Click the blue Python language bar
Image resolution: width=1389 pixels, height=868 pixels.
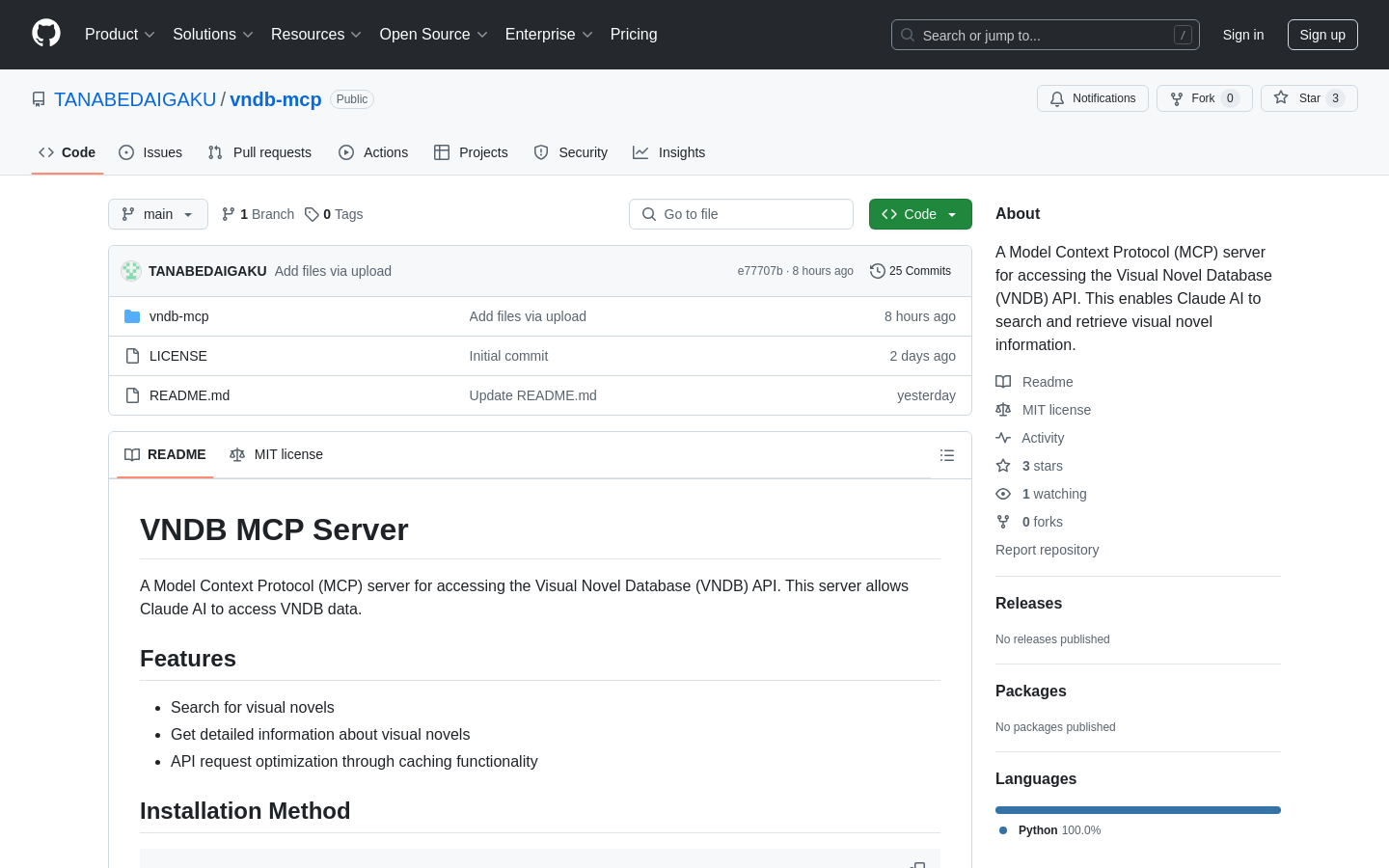tap(1138, 810)
